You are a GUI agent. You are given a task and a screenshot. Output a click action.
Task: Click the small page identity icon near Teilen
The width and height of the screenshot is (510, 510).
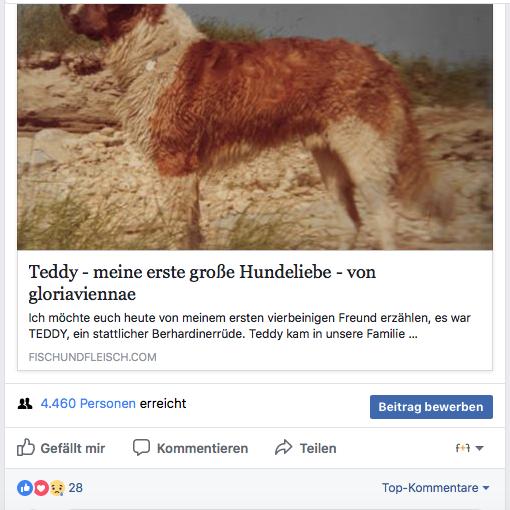(x=463, y=448)
